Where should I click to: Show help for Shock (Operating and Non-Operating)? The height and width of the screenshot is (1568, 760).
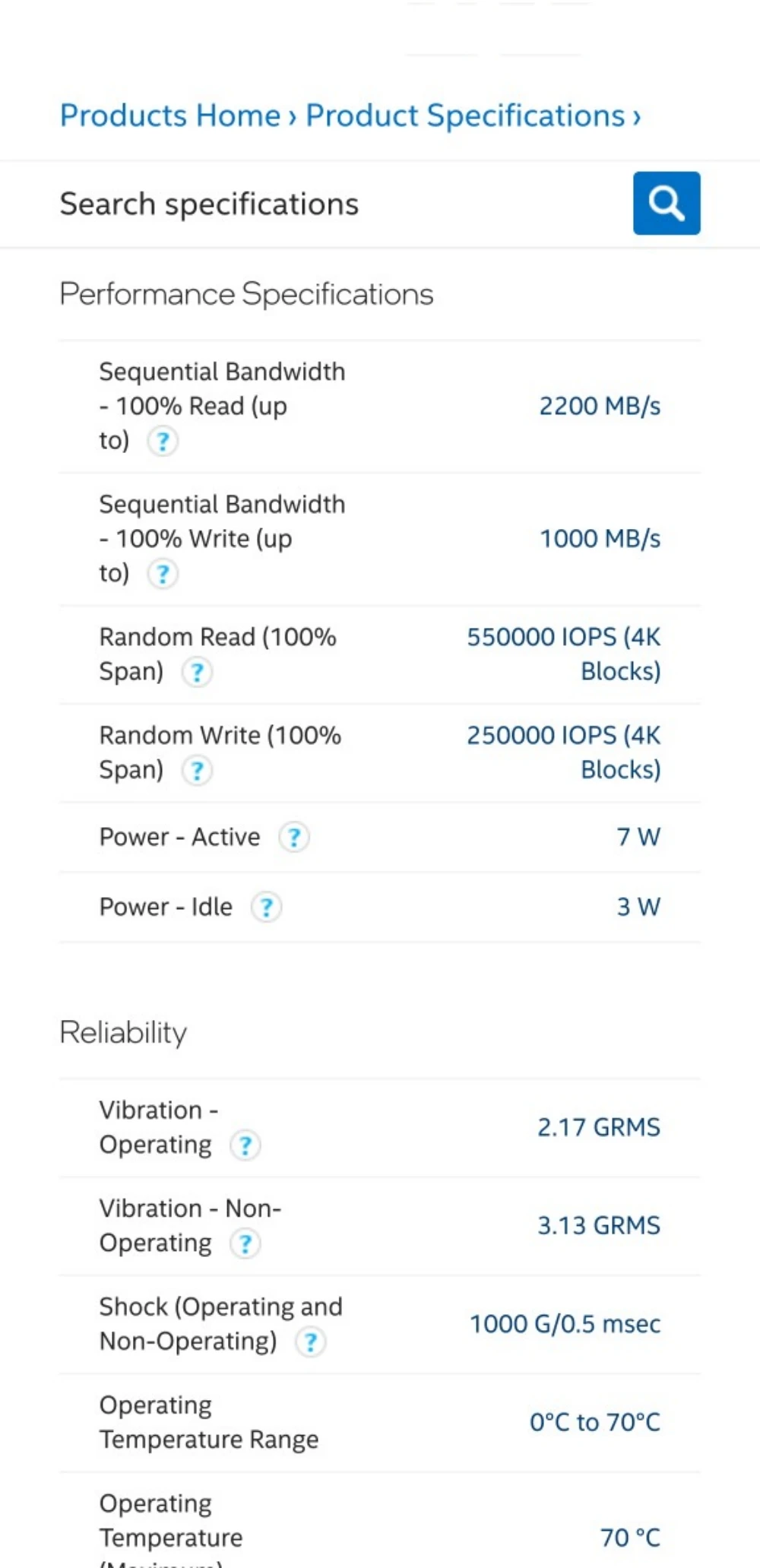click(311, 1342)
